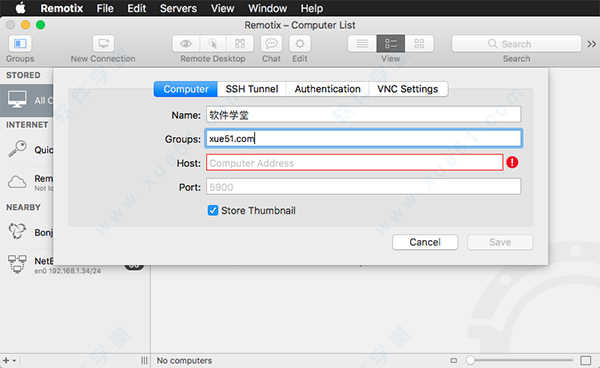Switch to thumbnail grid view icon
The height and width of the screenshot is (368, 600).
point(419,44)
